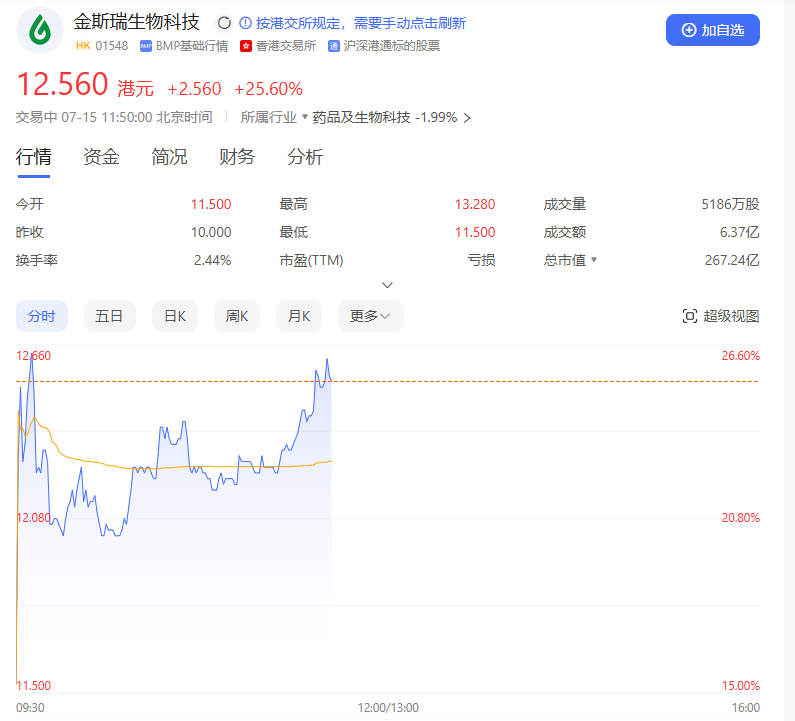Switch to the 简况 tab

click(169, 157)
